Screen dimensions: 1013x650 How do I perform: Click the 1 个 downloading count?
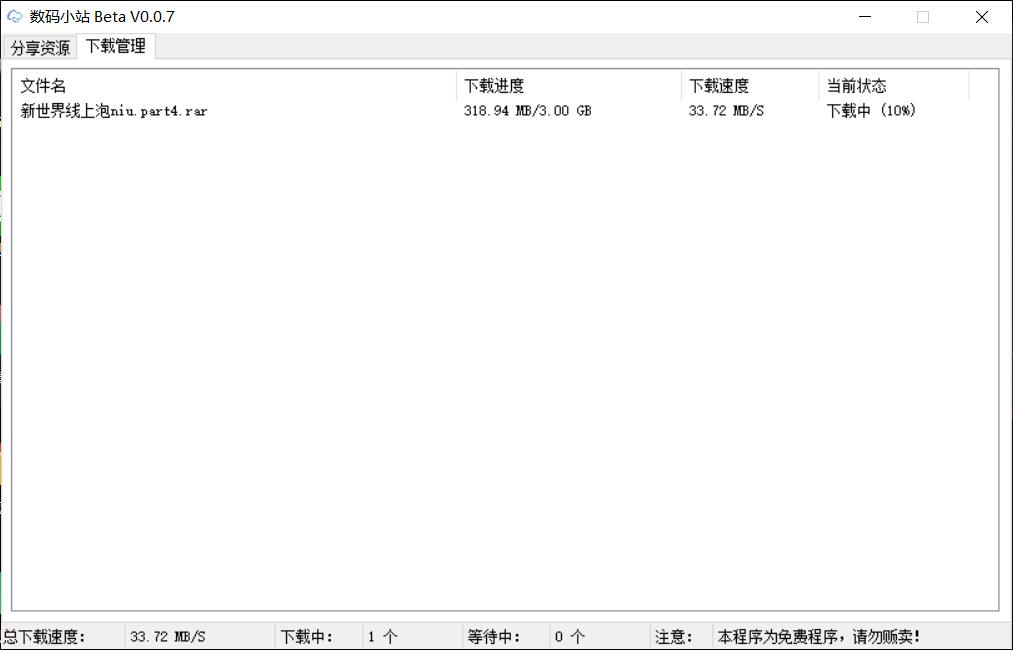click(x=382, y=636)
